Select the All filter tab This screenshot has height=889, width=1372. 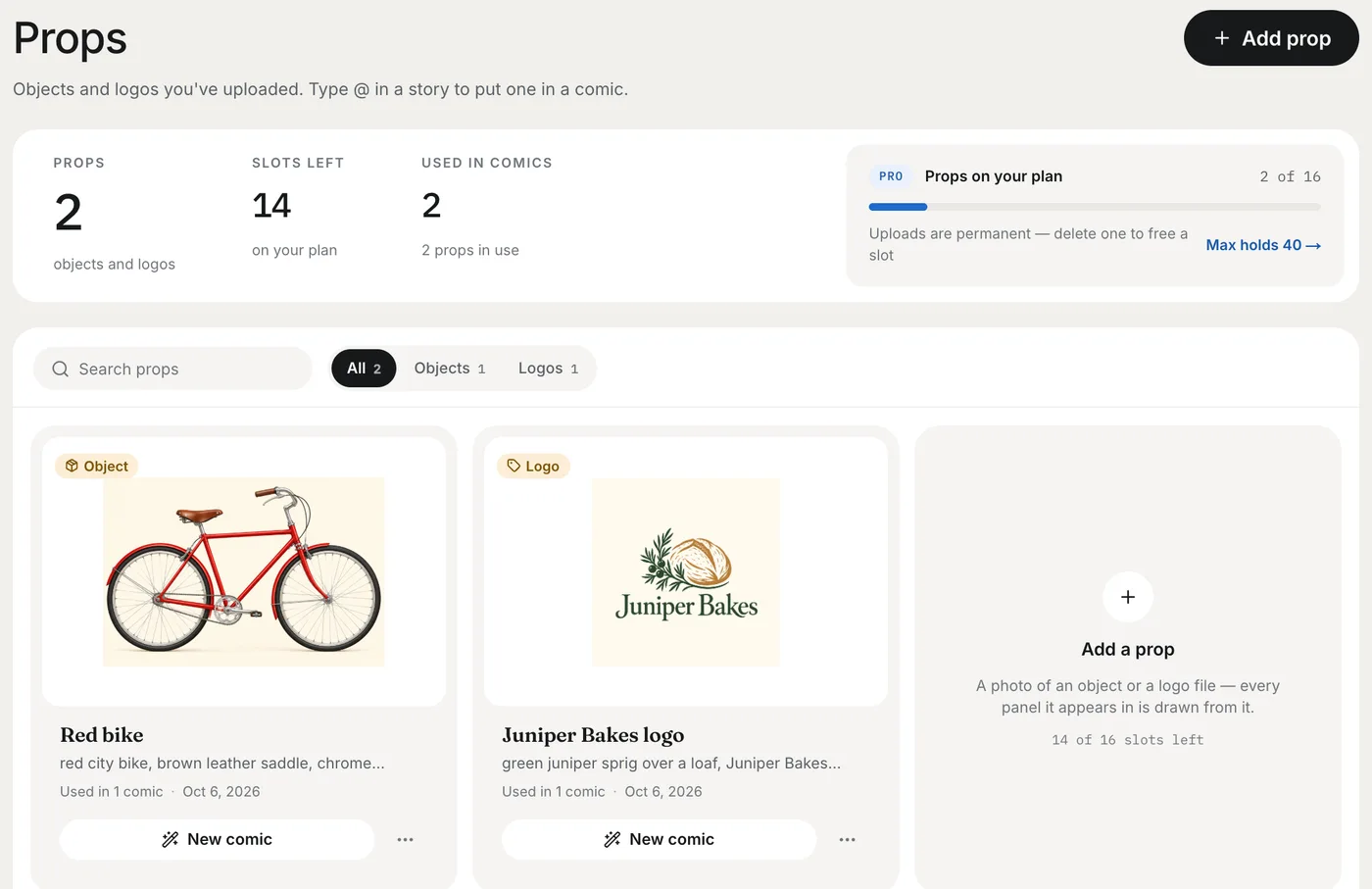(364, 369)
